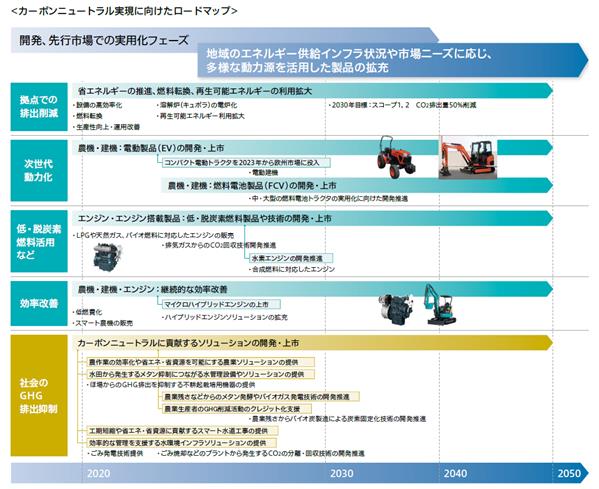Click the 燃料転換 bullet
This screenshot has width=599, height=489.
point(87,116)
